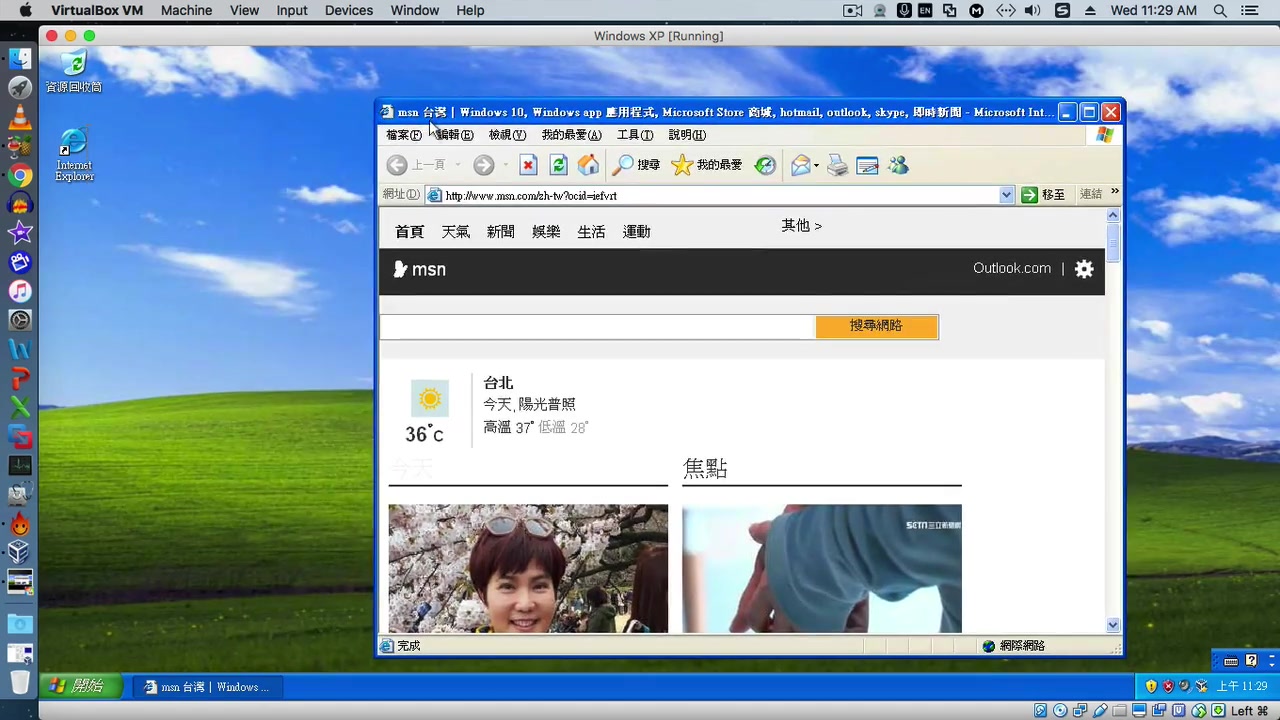The image size is (1280, 720).
Task: Open the 我的最愛(A) Favorites menu
Action: pyautogui.click(x=572, y=135)
